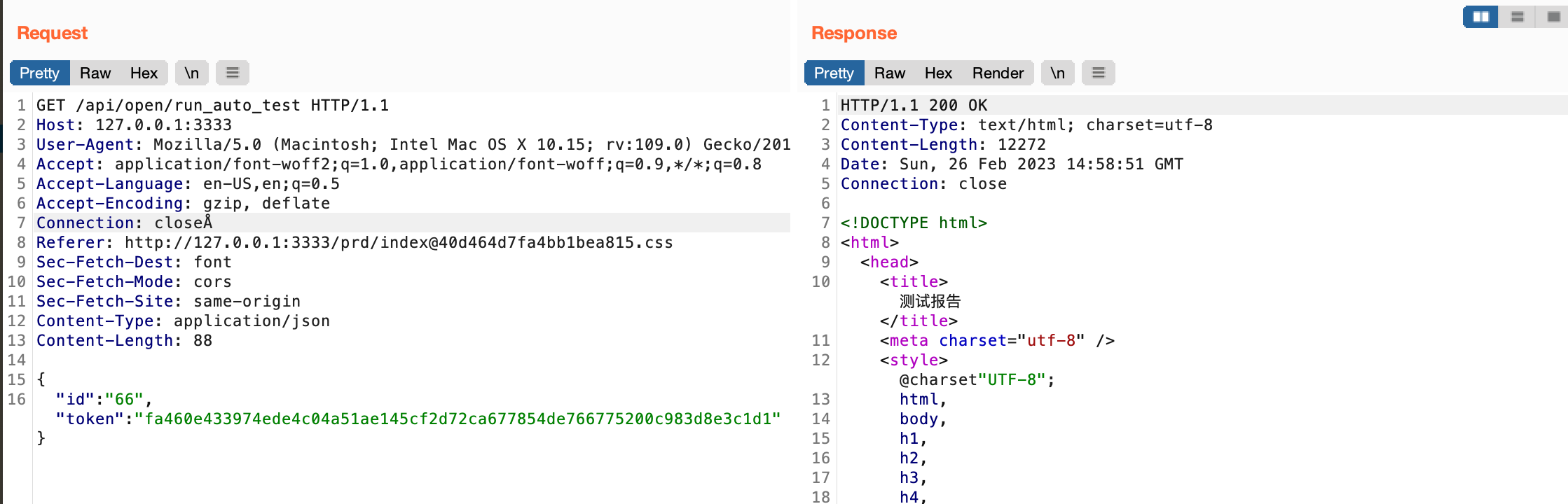The image size is (1568, 504).
Task: Click the meta charset="utf-8" line
Action: (997, 340)
